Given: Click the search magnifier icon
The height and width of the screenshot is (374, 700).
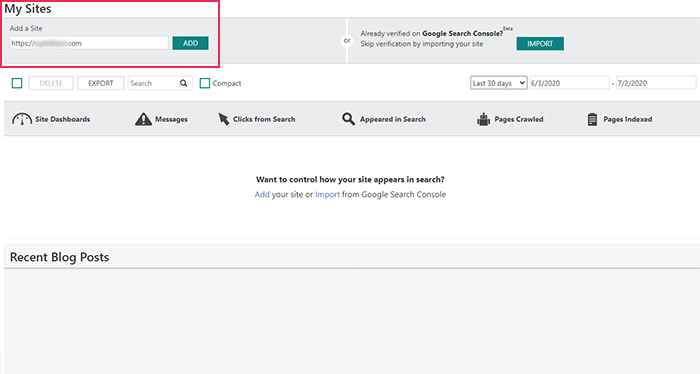Looking at the screenshot, I should point(183,83).
